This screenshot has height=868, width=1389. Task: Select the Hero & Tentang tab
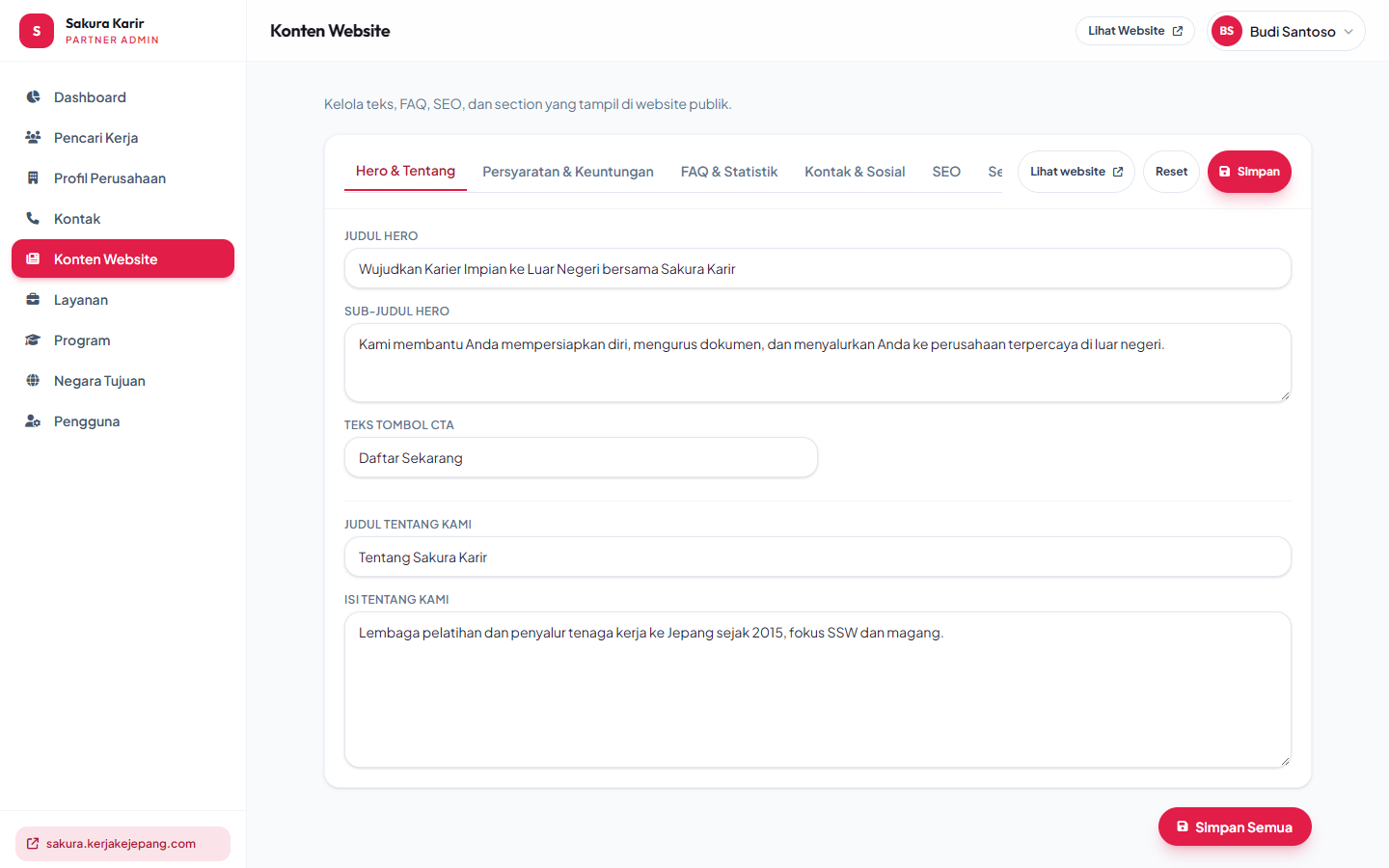[x=405, y=171]
